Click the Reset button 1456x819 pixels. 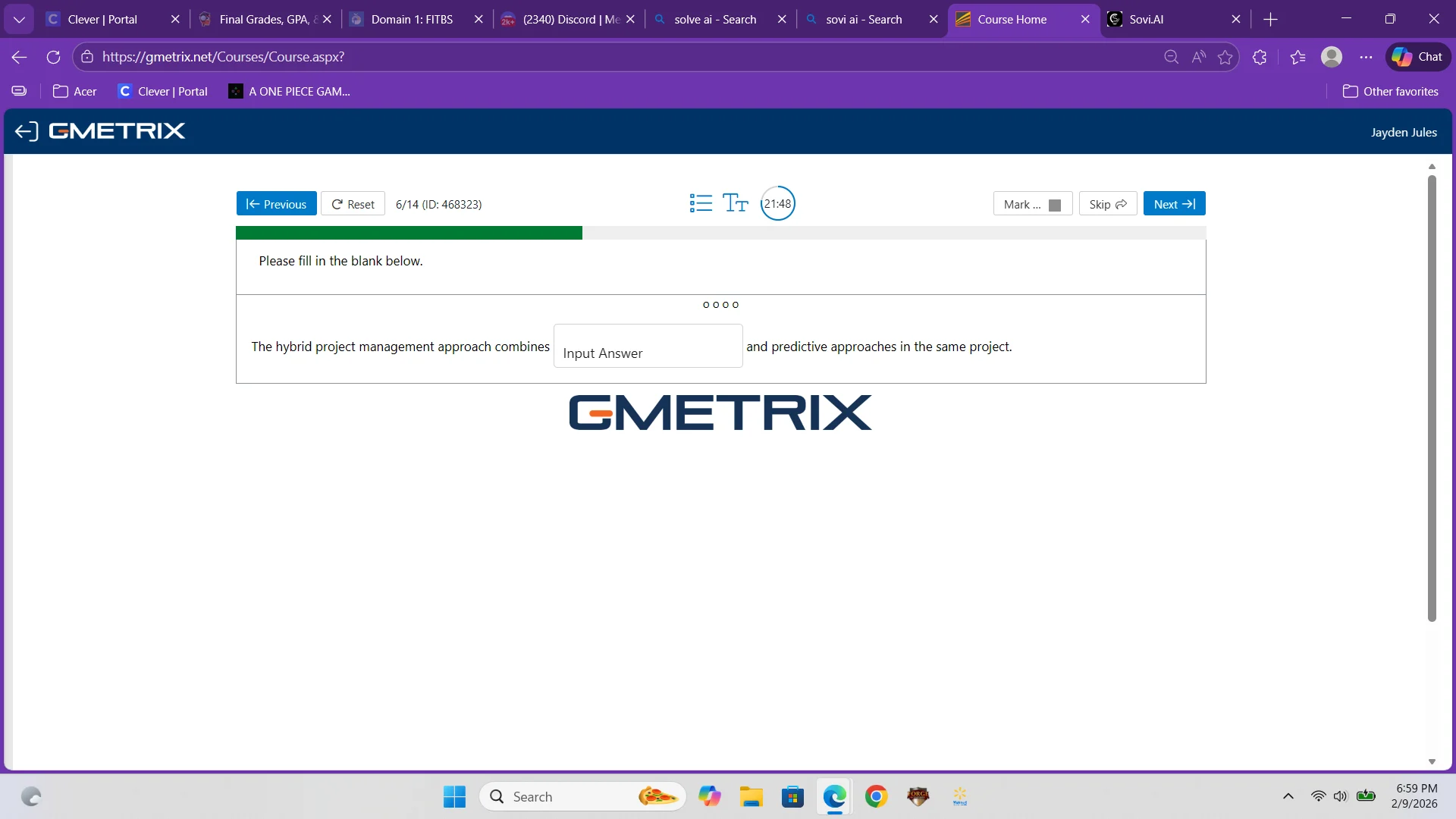(353, 204)
